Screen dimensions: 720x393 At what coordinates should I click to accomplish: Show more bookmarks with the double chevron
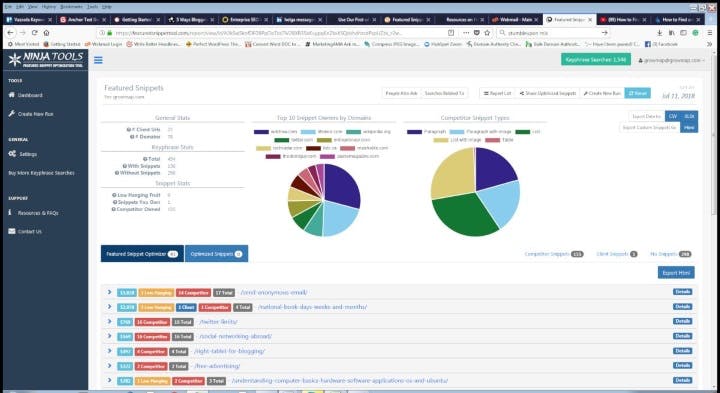coord(709,44)
